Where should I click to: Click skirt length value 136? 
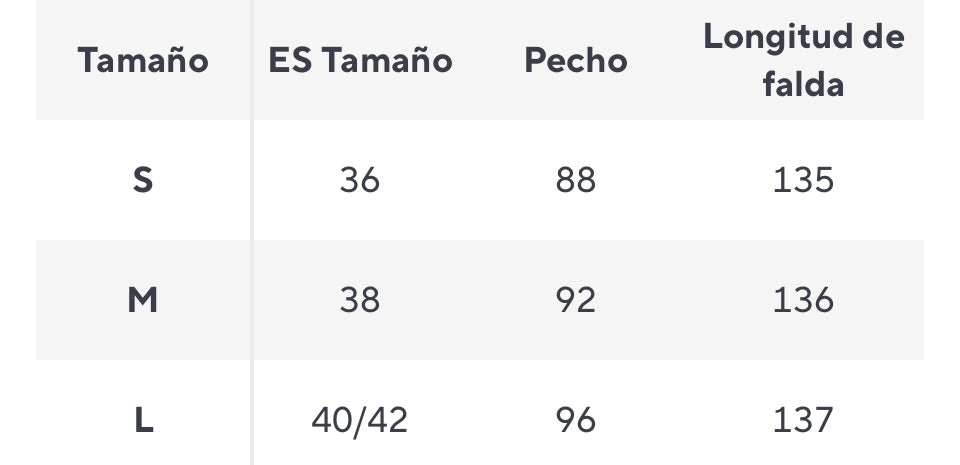(x=803, y=300)
